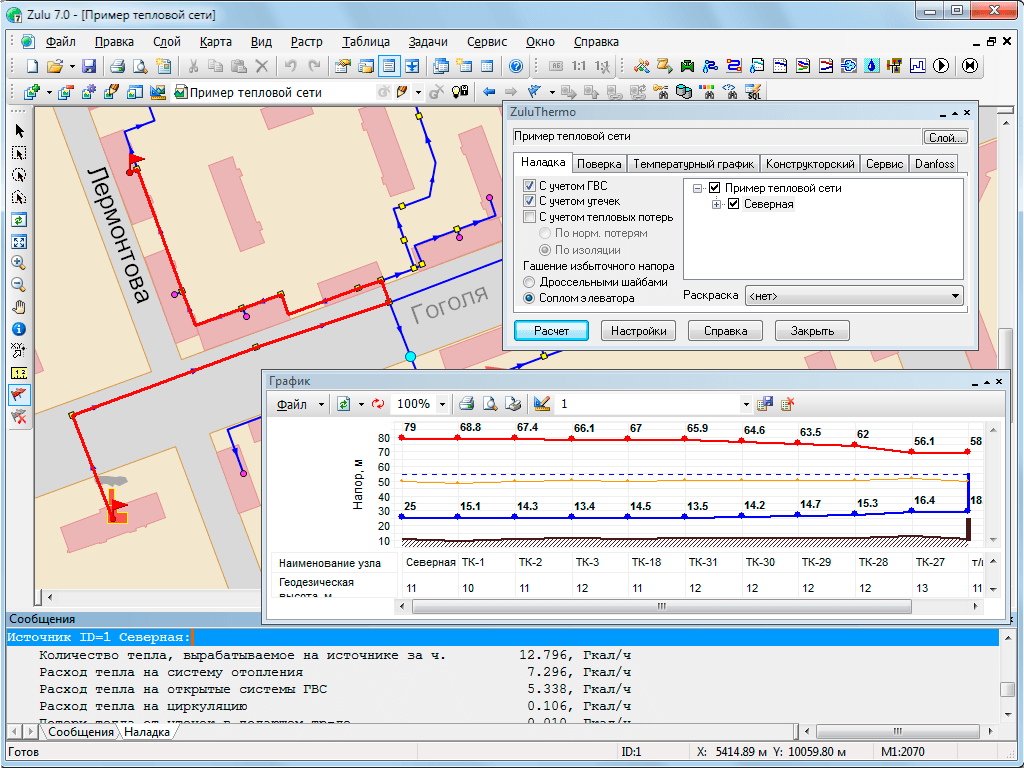The height and width of the screenshot is (768, 1024).
Task: Expand the Северная tree node
Action: tap(717, 205)
